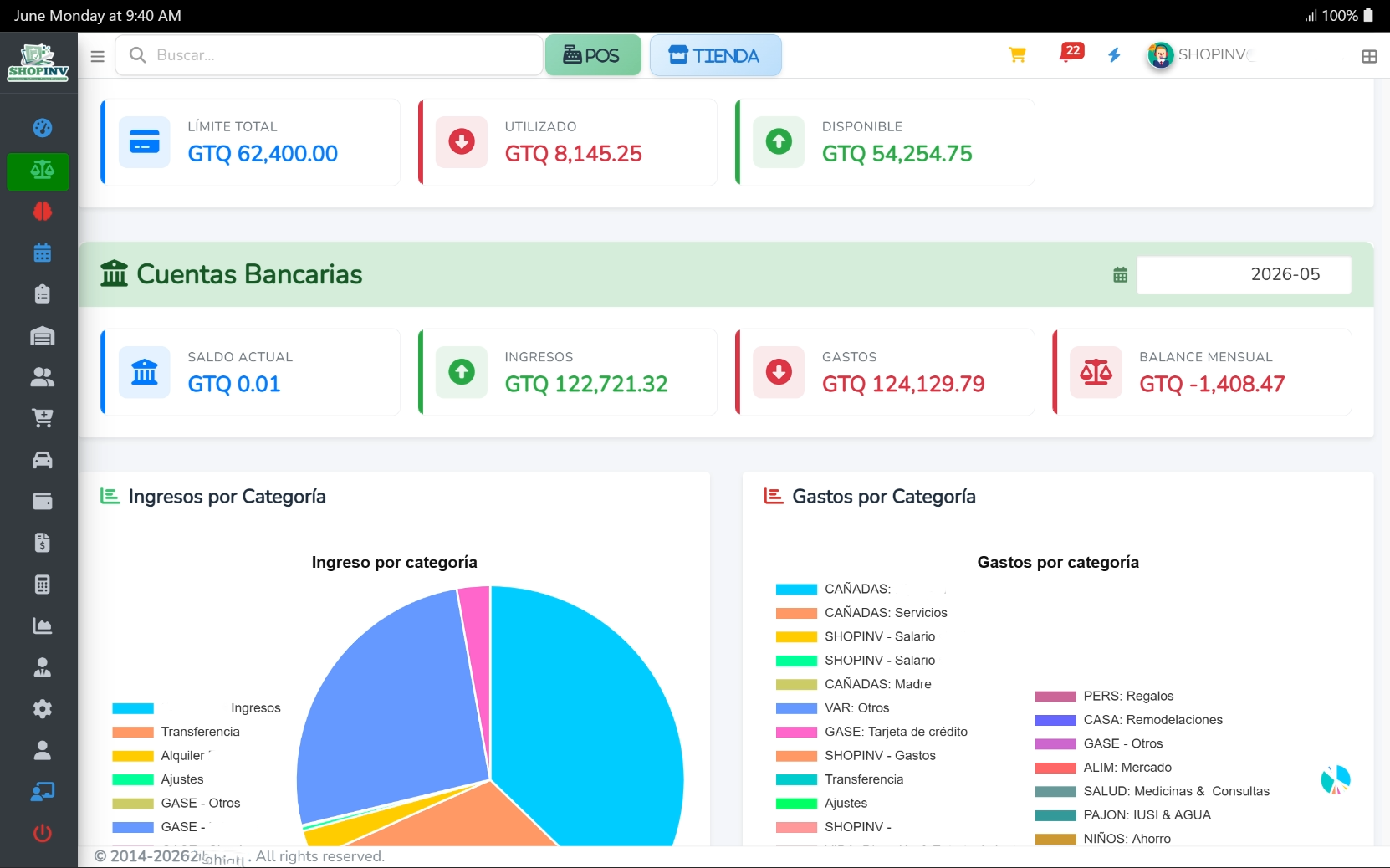This screenshot has height=868, width=1390.
Task: Click the floating pie chart widget
Action: (x=1336, y=779)
